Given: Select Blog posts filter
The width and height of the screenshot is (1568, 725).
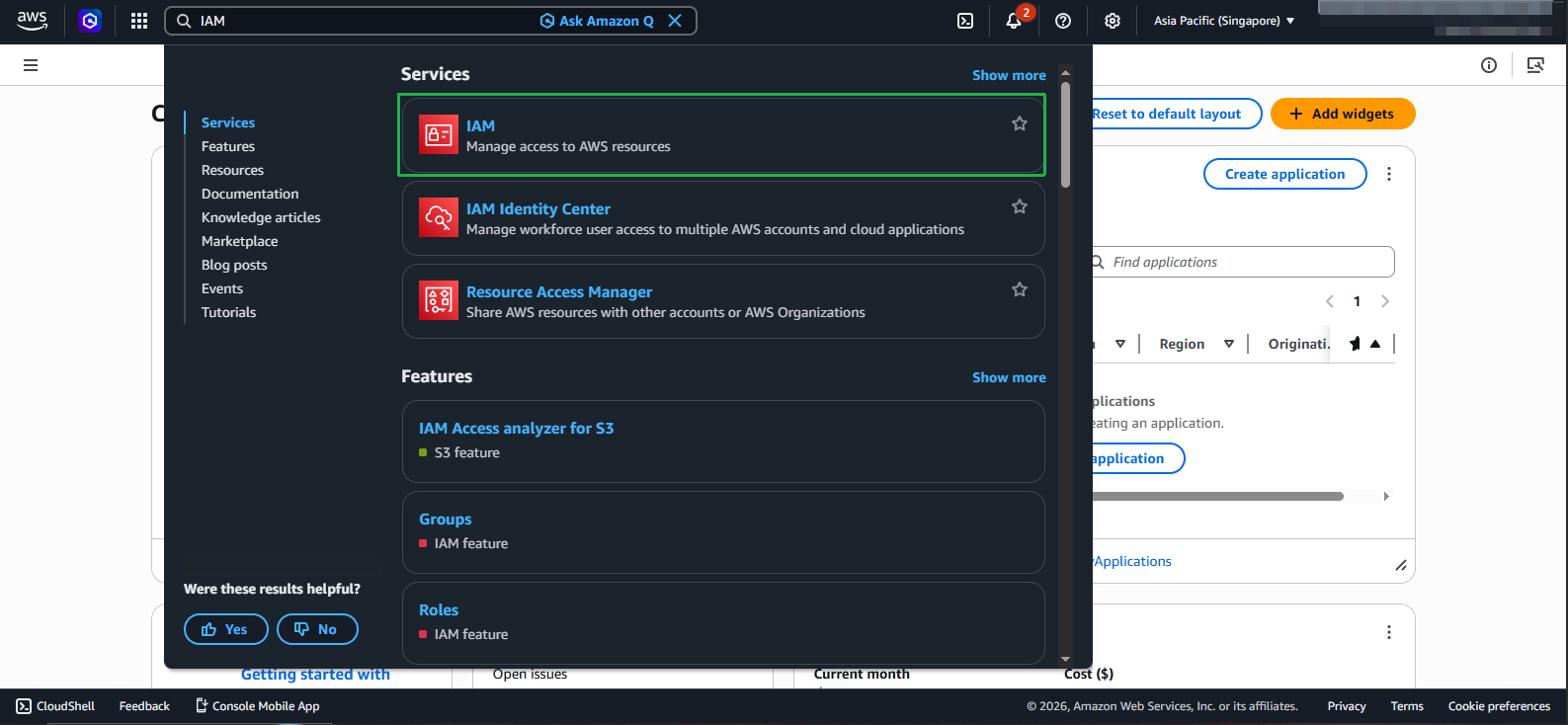Looking at the screenshot, I should tap(234, 265).
